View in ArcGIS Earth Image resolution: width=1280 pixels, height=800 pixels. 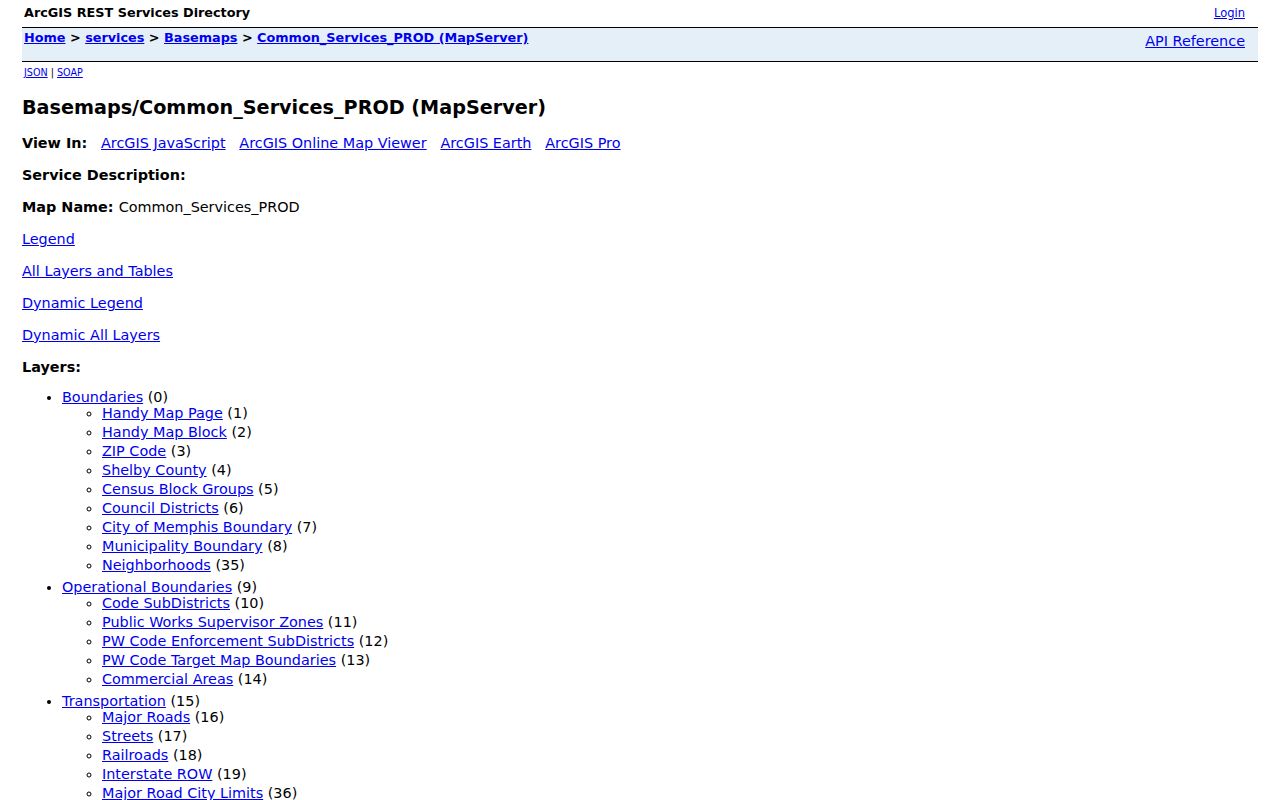tap(486, 143)
